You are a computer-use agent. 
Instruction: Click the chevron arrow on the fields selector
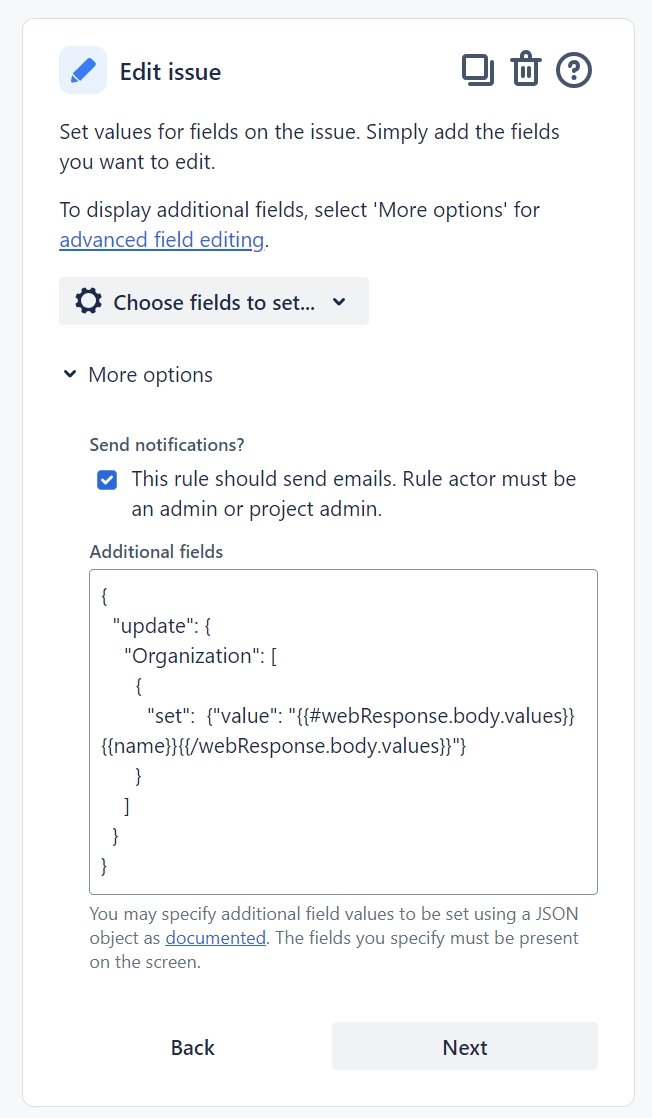[339, 301]
